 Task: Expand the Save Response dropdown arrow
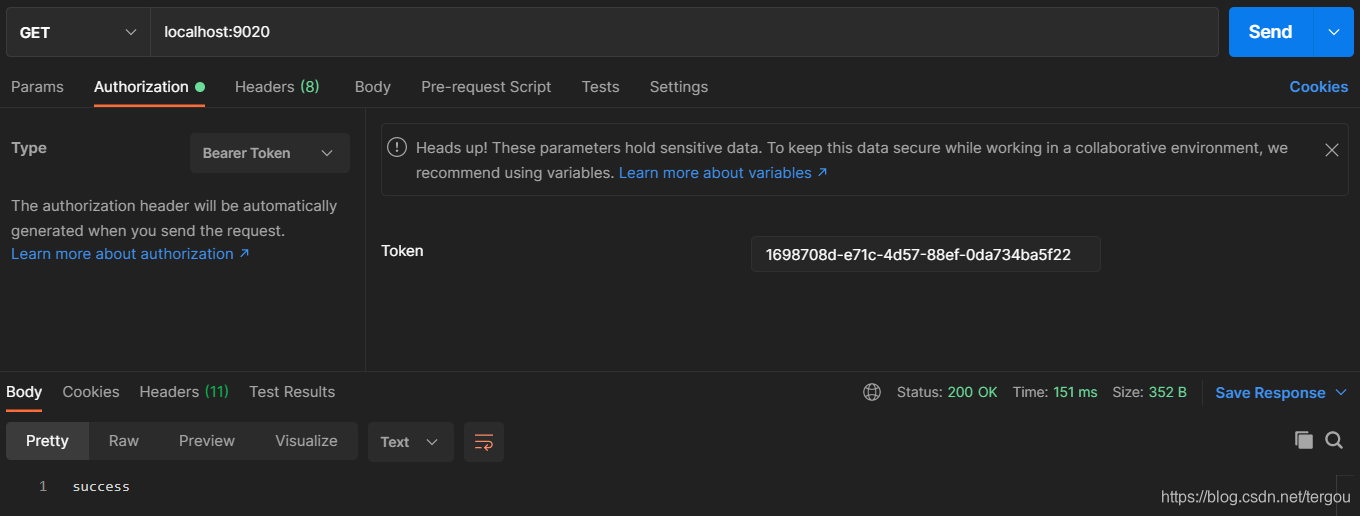coord(1342,392)
